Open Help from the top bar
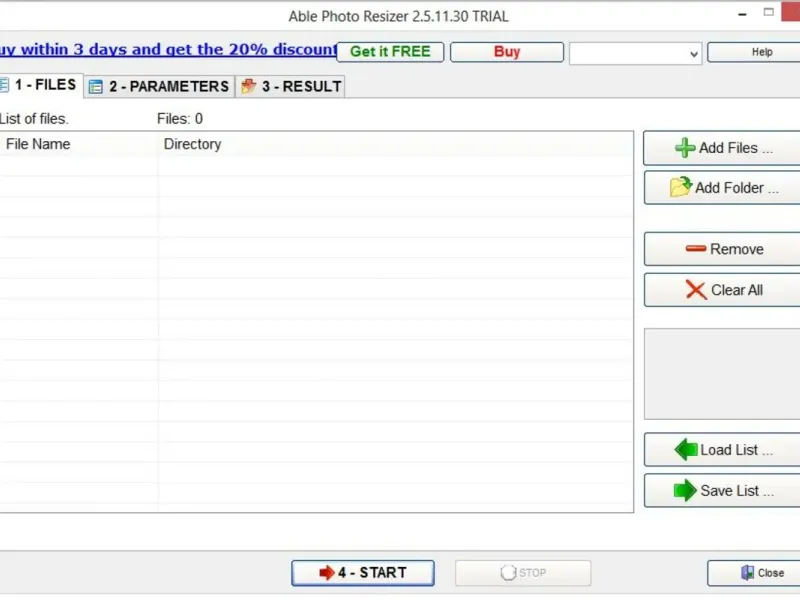 pyautogui.click(x=754, y=52)
